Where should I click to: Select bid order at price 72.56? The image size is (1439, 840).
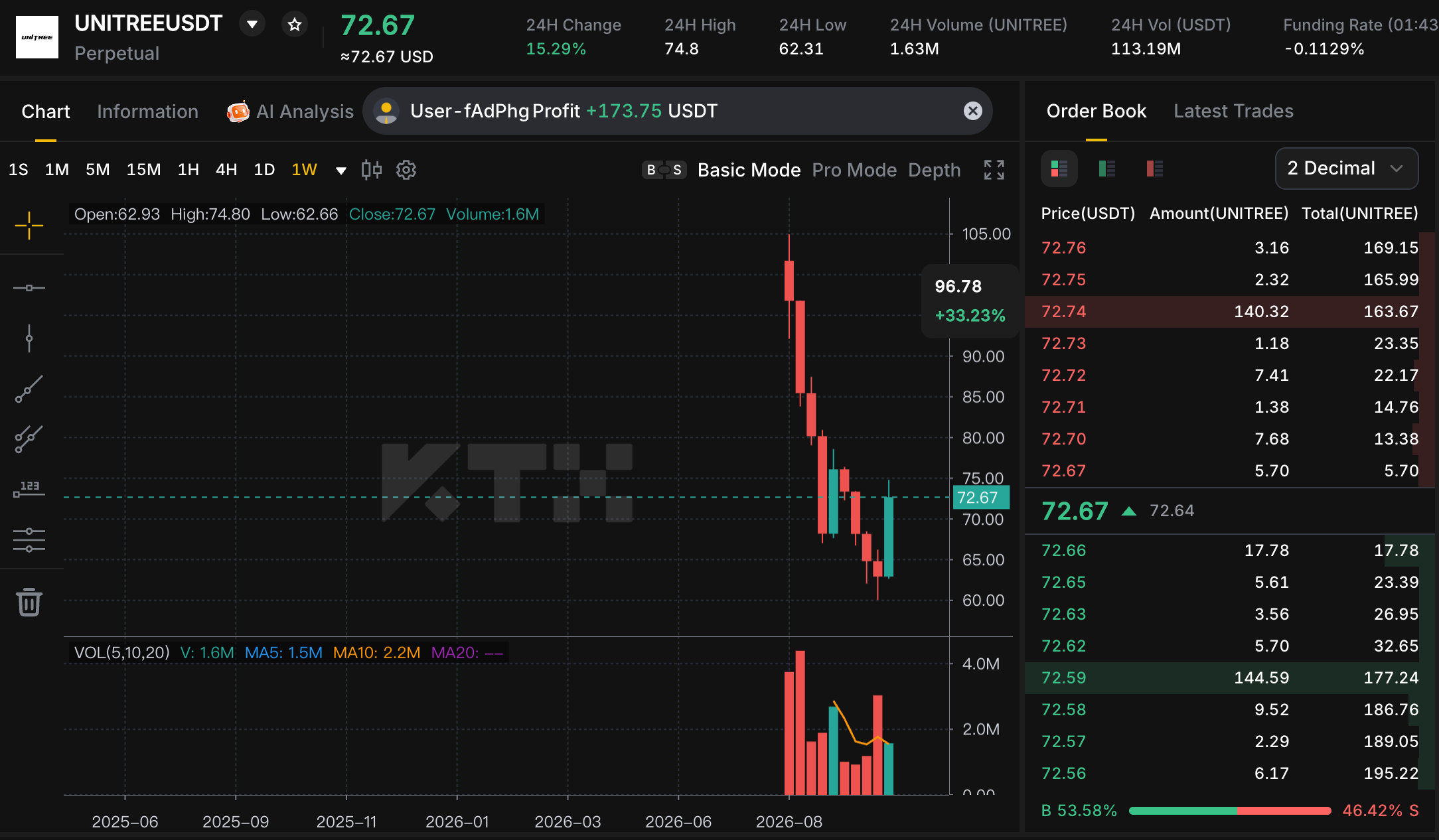(x=1230, y=773)
